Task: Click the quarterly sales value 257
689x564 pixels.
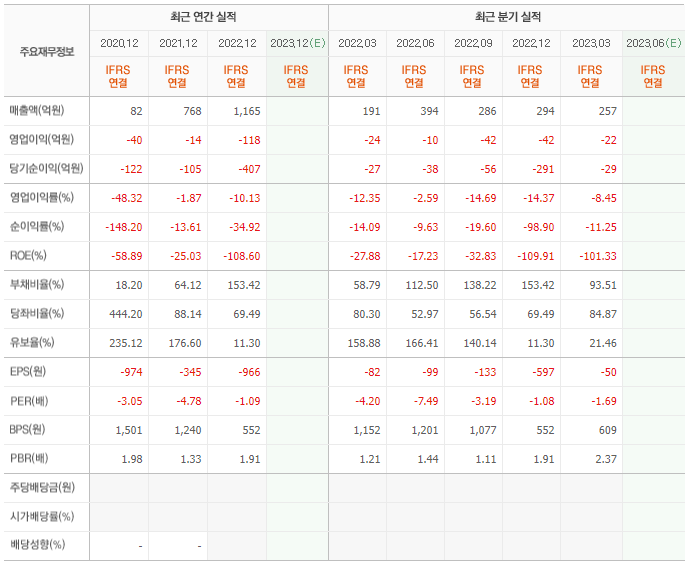Action: click(x=608, y=111)
